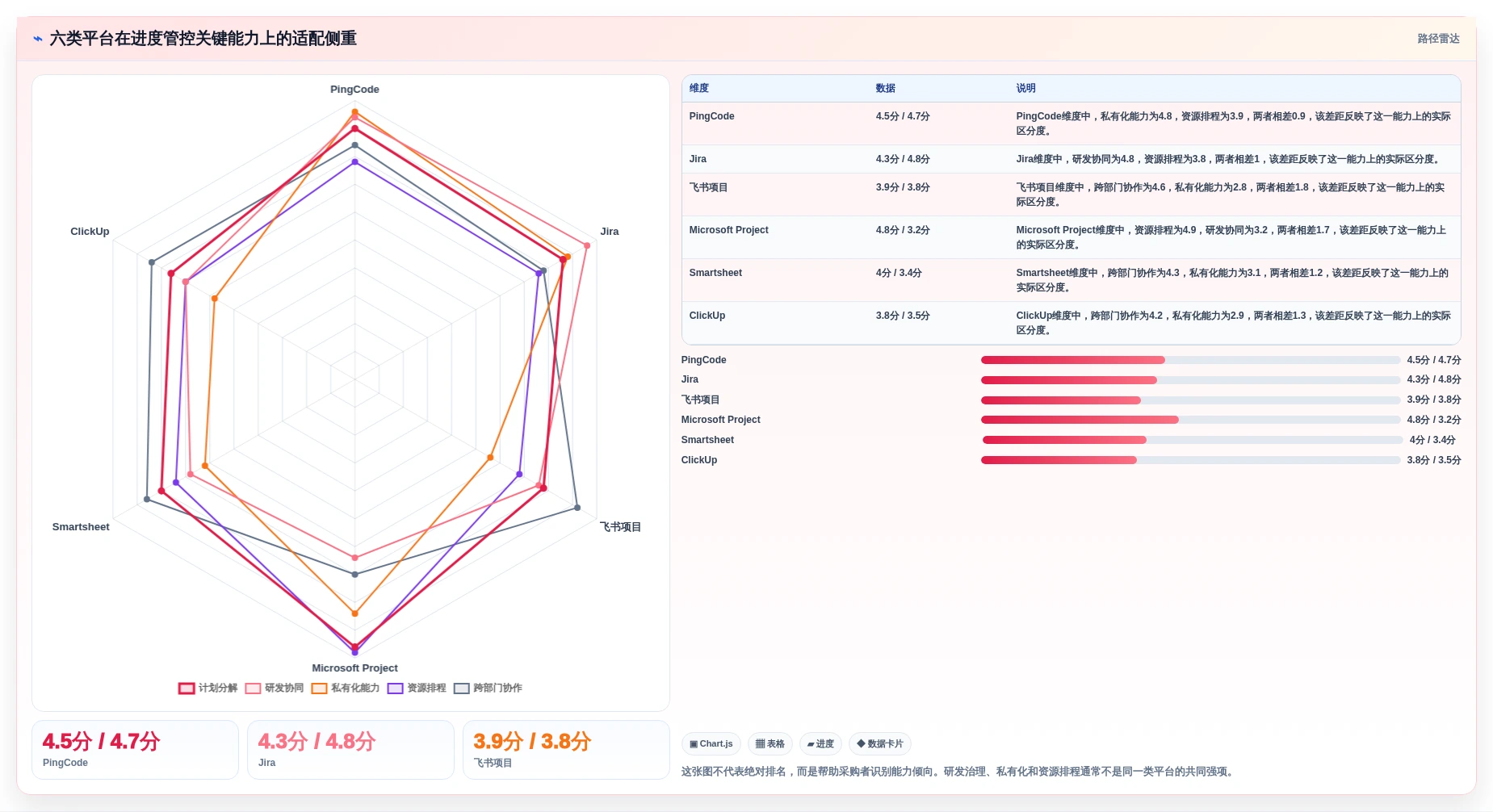Viewport: 1493px width, 812px height.
Task: Toggle the 研发协同 legend item
Action: coord(275,689)
